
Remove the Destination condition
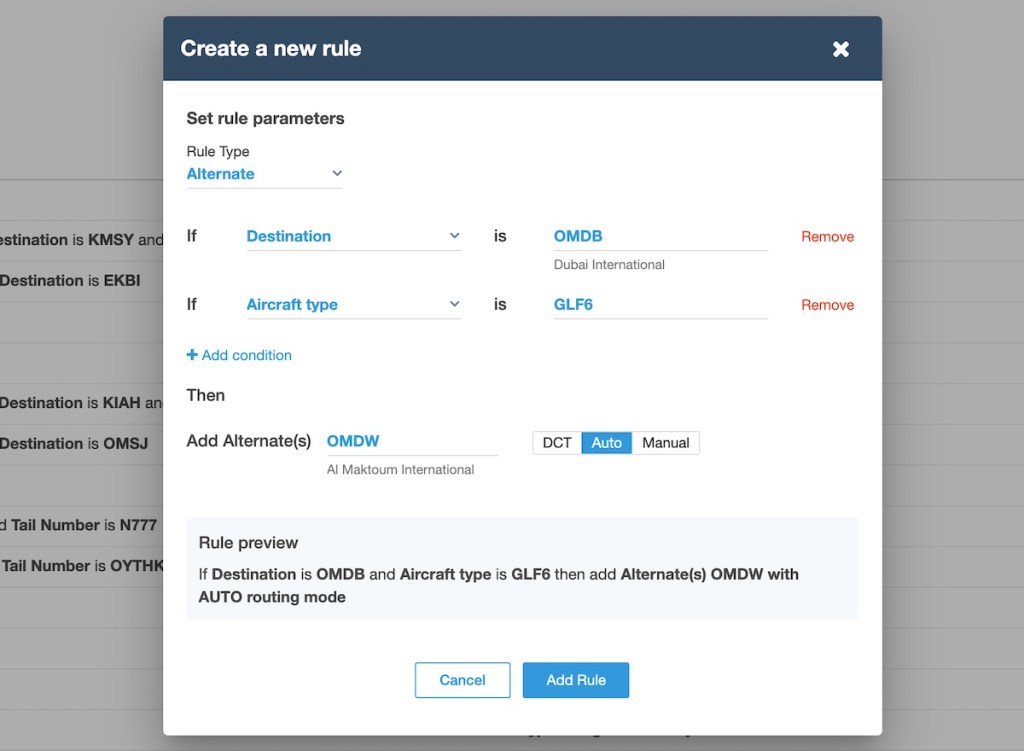(827, 237)
